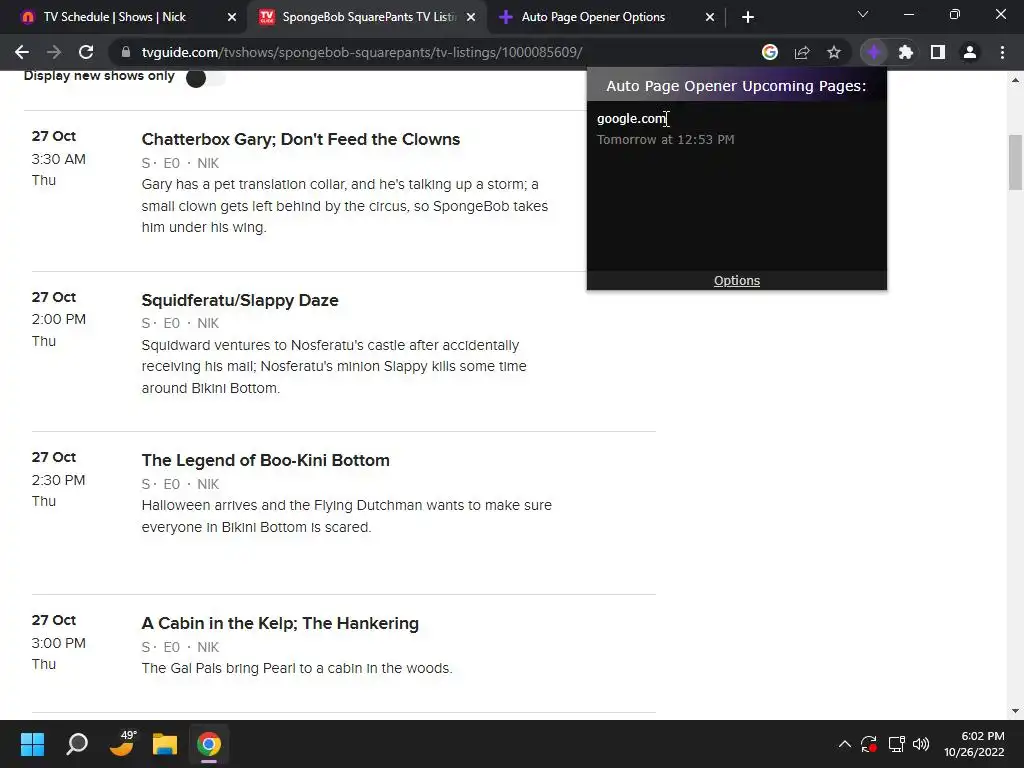The width and height of the screenshot is (1024, 768).
Task: Close the TV Schedule Nick tab
Action: point(232,18)
